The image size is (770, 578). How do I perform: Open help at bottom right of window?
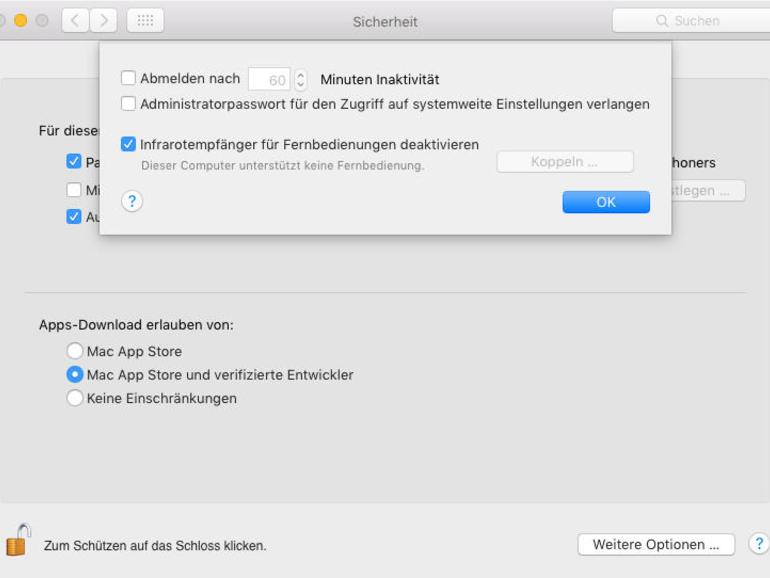point(759,544)
